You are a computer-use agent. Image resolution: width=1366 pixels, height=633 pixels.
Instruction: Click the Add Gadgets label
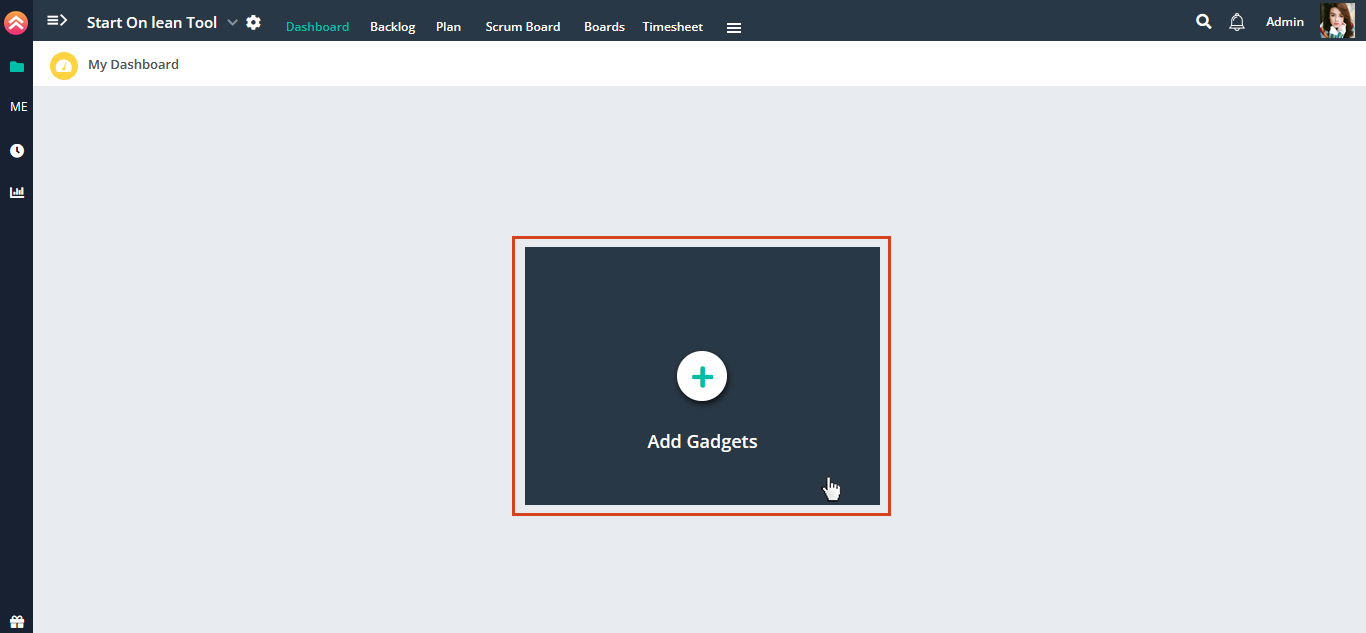[702, 441]
